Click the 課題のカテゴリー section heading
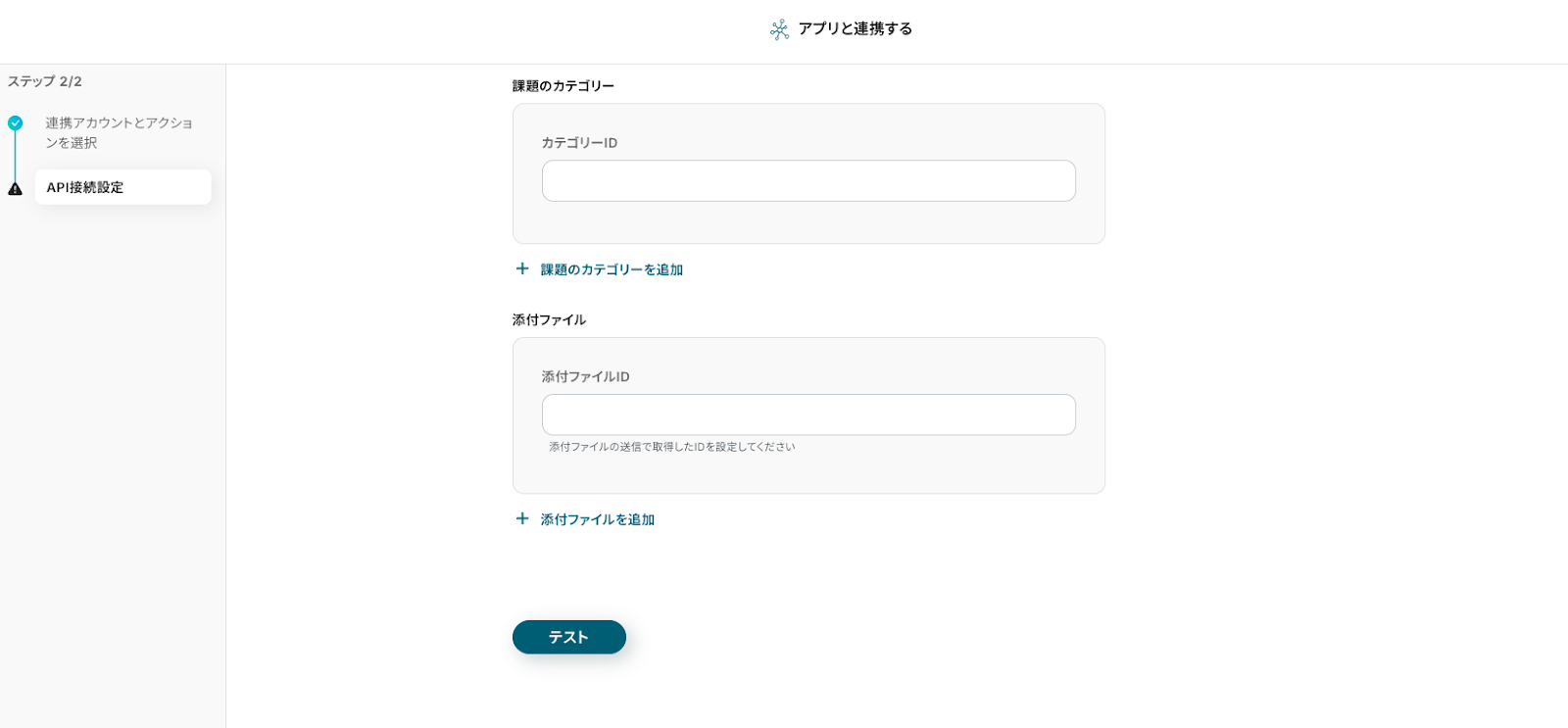Viewport: 1568px width, 728px height. pos(563,86)
